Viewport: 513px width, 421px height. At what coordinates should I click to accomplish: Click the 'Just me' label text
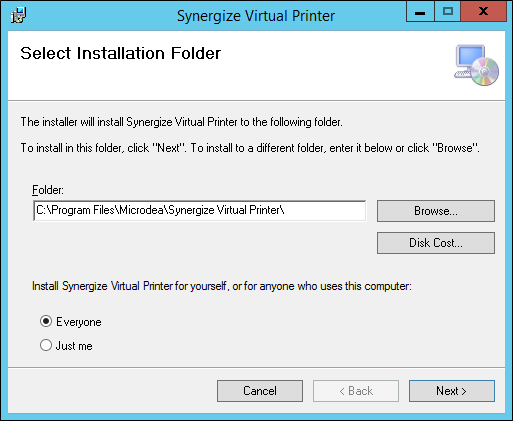click(74, 346)
